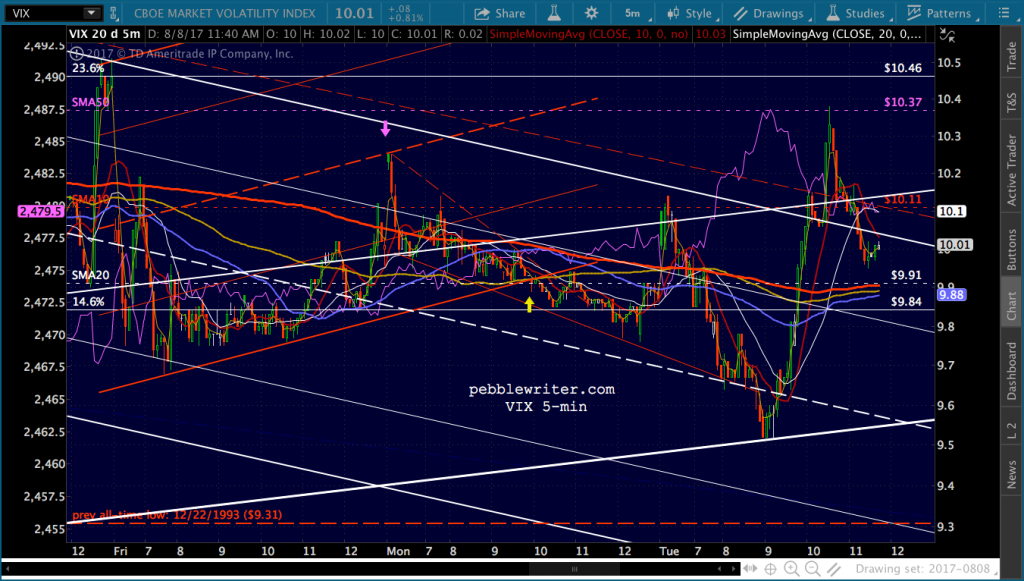Click the Share button in toolbar

point(499,14)
